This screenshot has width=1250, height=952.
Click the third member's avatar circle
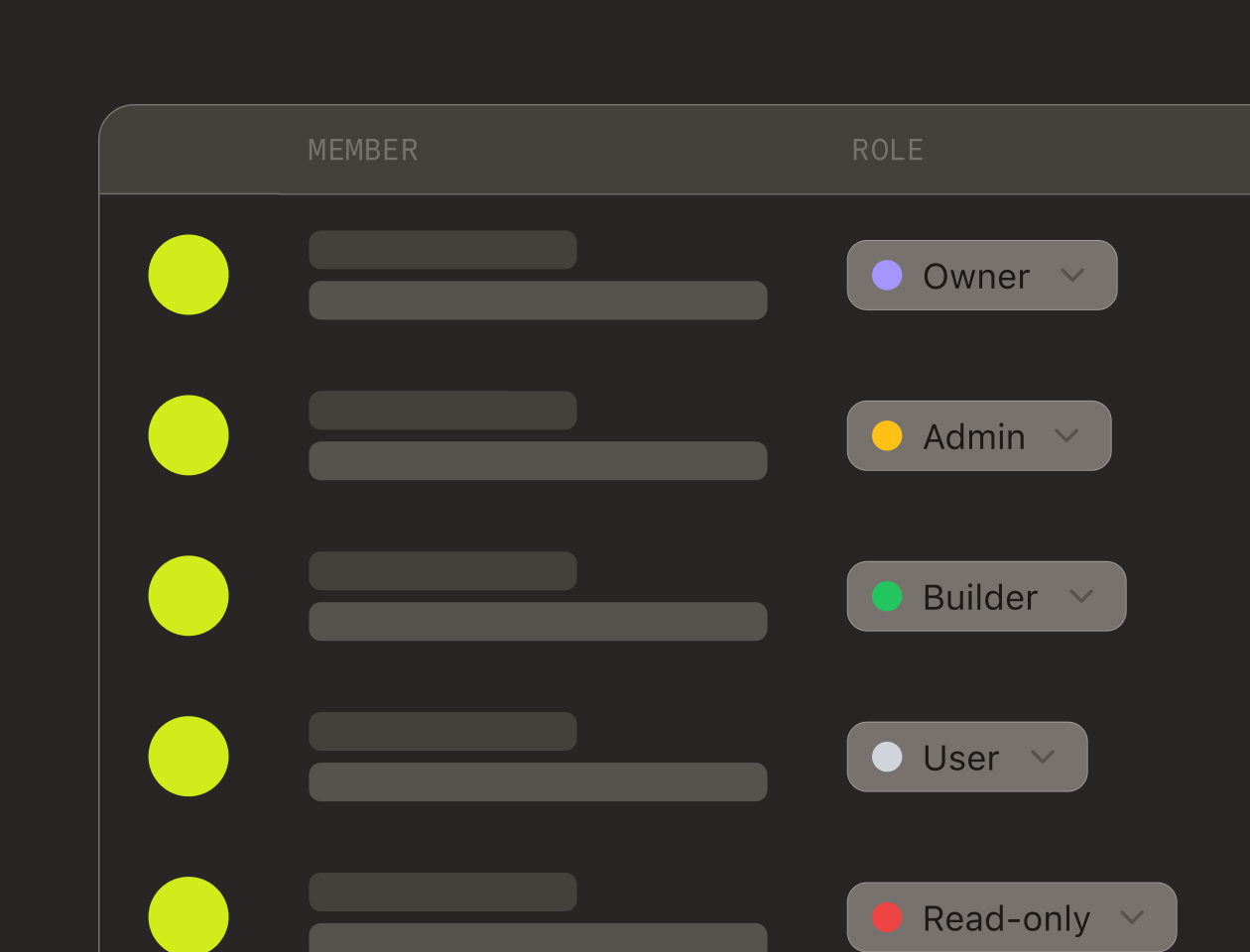pyautogui.click(x=188, y=596)
